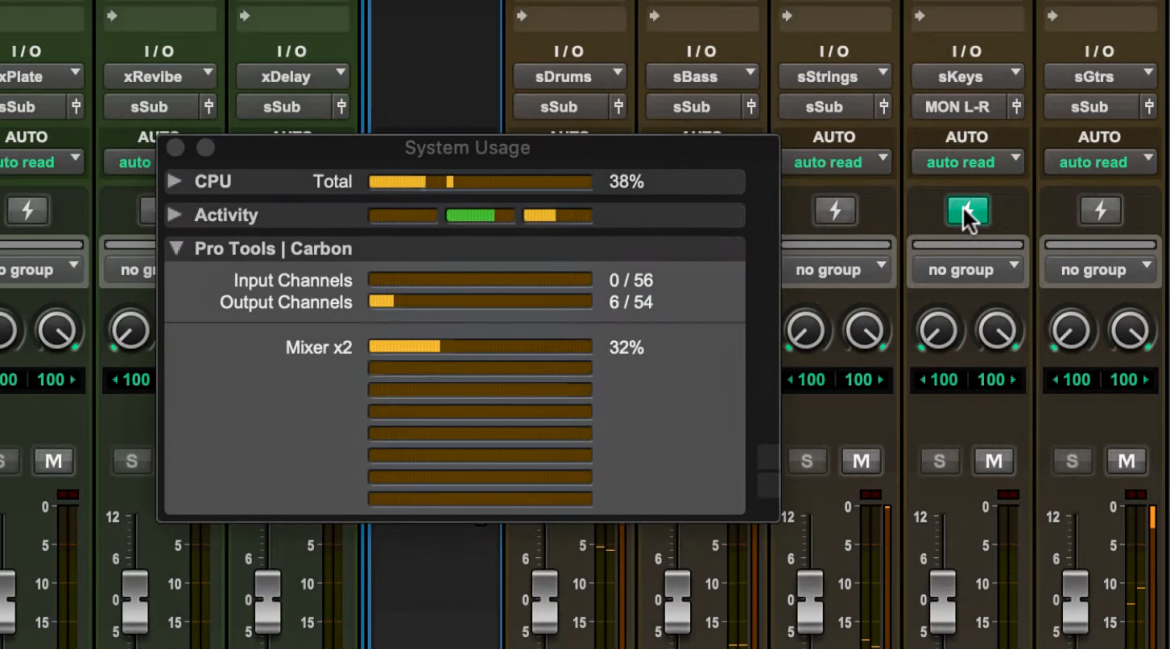Solo the sKeys track
This screenshot has height=649, width=1170.
point(939,461)
